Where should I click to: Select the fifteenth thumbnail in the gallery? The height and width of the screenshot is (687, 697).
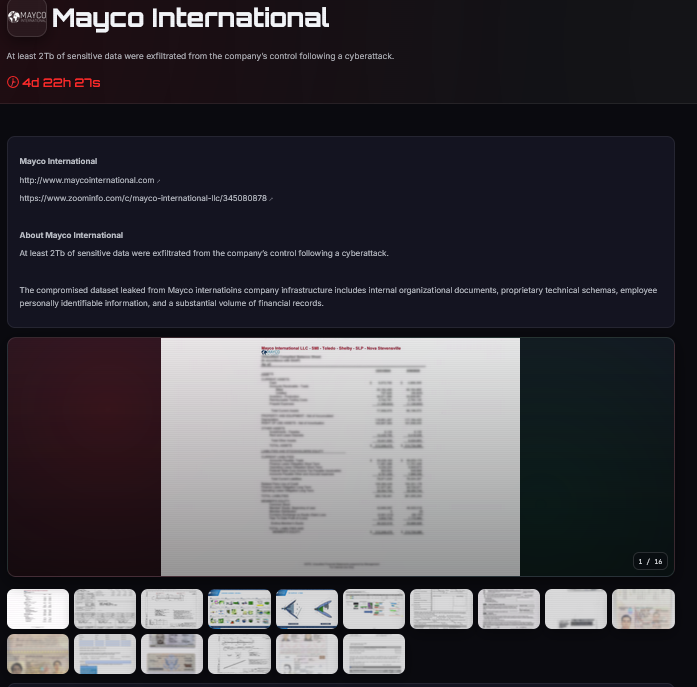tap(307, 654)
